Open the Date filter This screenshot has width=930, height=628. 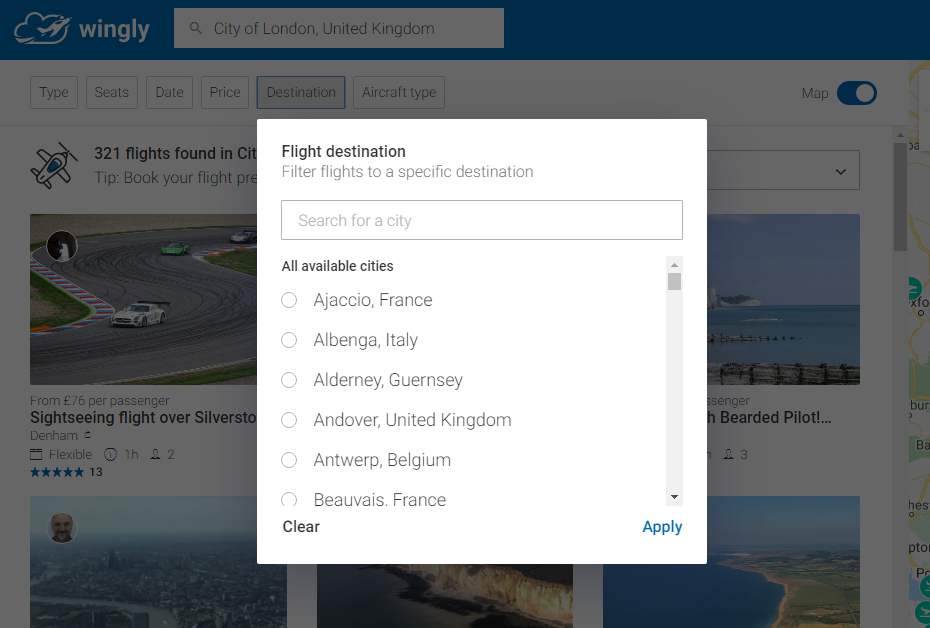click(170, 93)
